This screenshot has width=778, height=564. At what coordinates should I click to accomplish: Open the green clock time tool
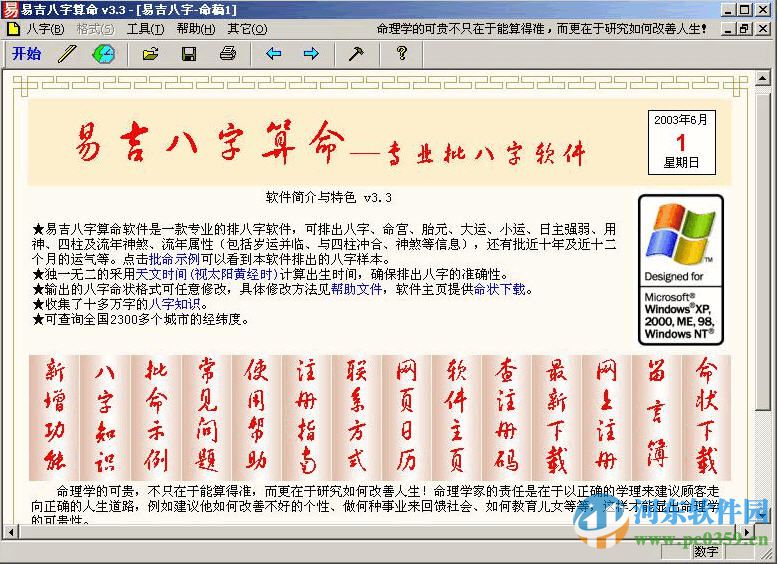tap(104, 54)
